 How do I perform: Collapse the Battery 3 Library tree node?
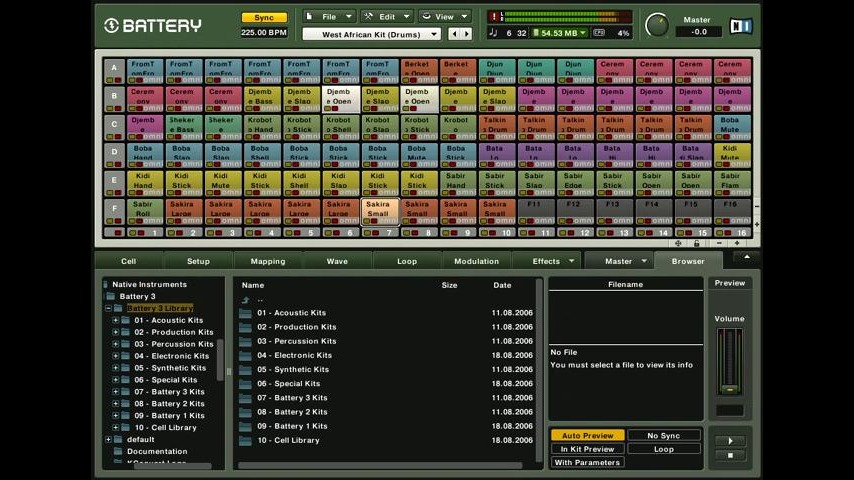[x=108, y=308]
